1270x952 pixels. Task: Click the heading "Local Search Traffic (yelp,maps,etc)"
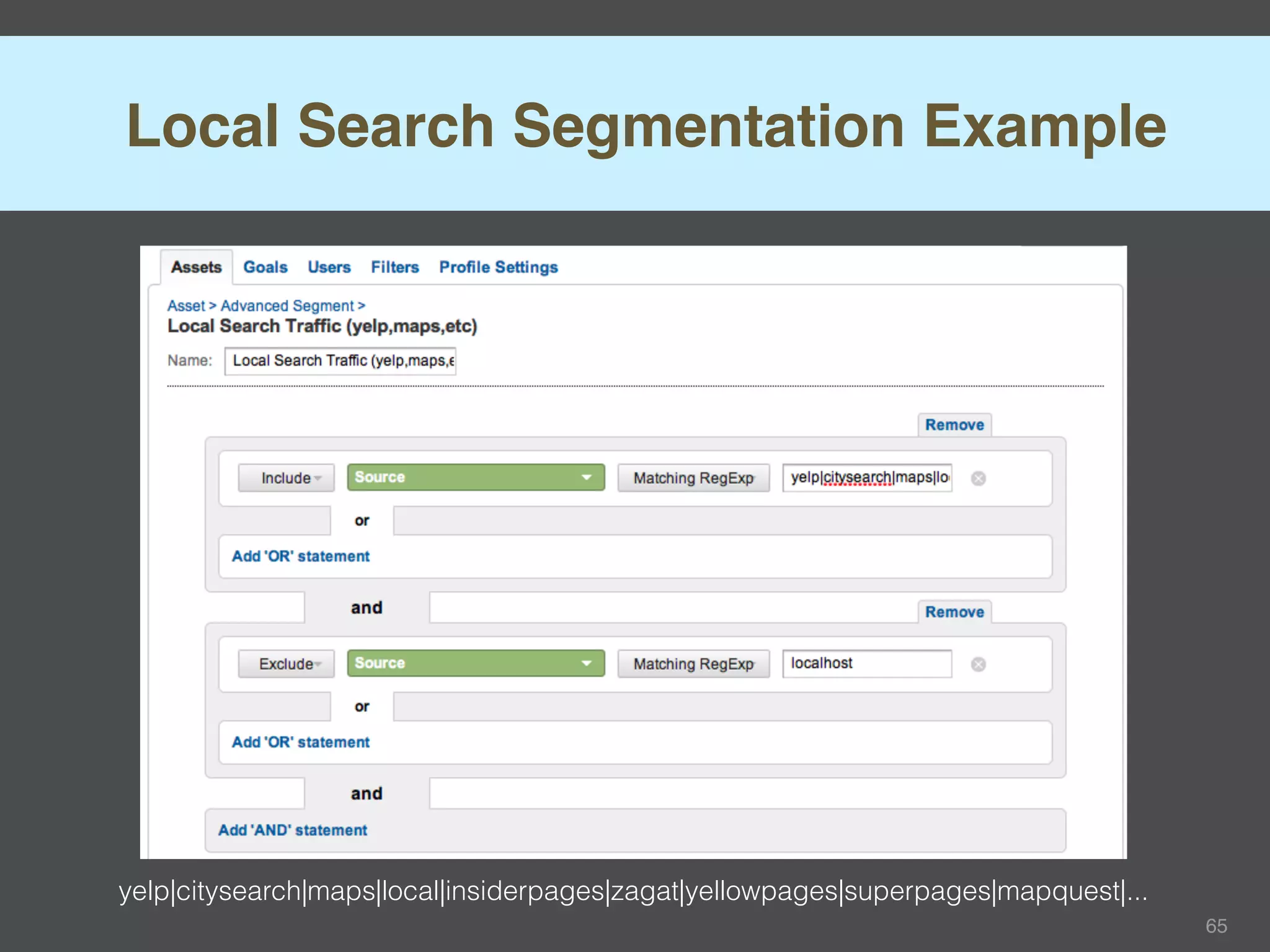point(322,326)
